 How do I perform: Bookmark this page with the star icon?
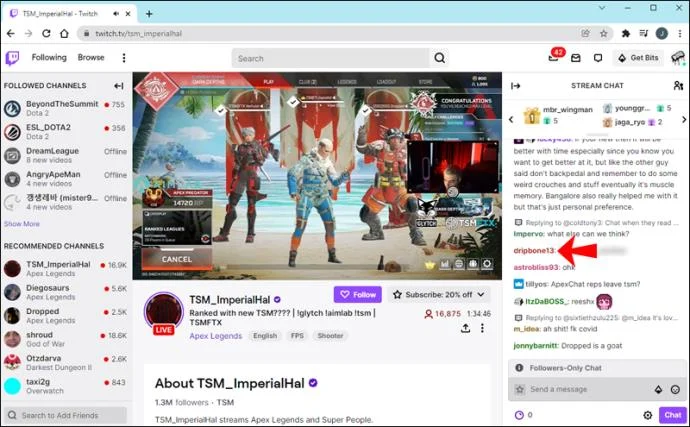[603, 33]
